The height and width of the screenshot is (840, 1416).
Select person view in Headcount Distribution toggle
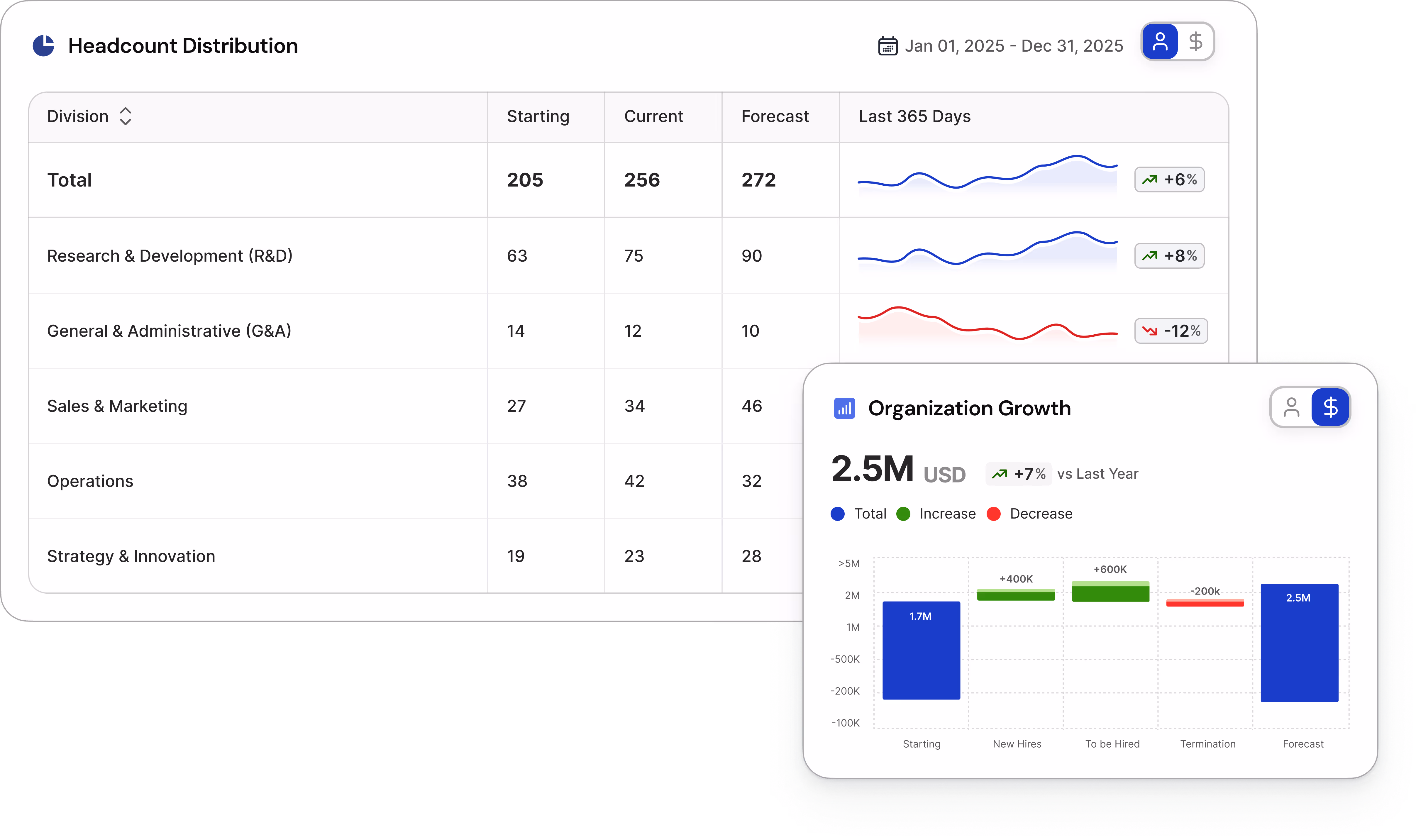click(x=1160, y=42)
